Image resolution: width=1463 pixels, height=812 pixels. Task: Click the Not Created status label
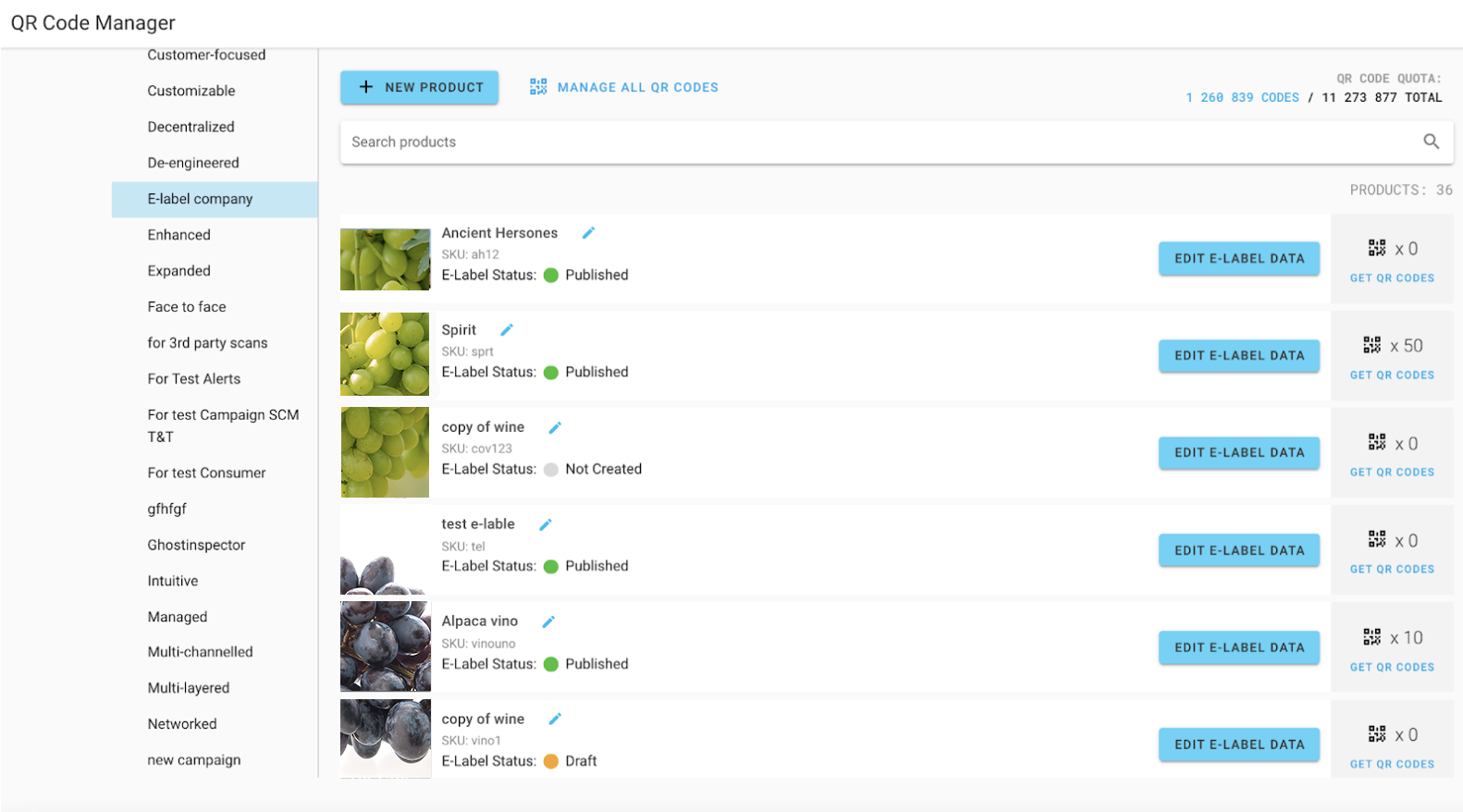603,469
